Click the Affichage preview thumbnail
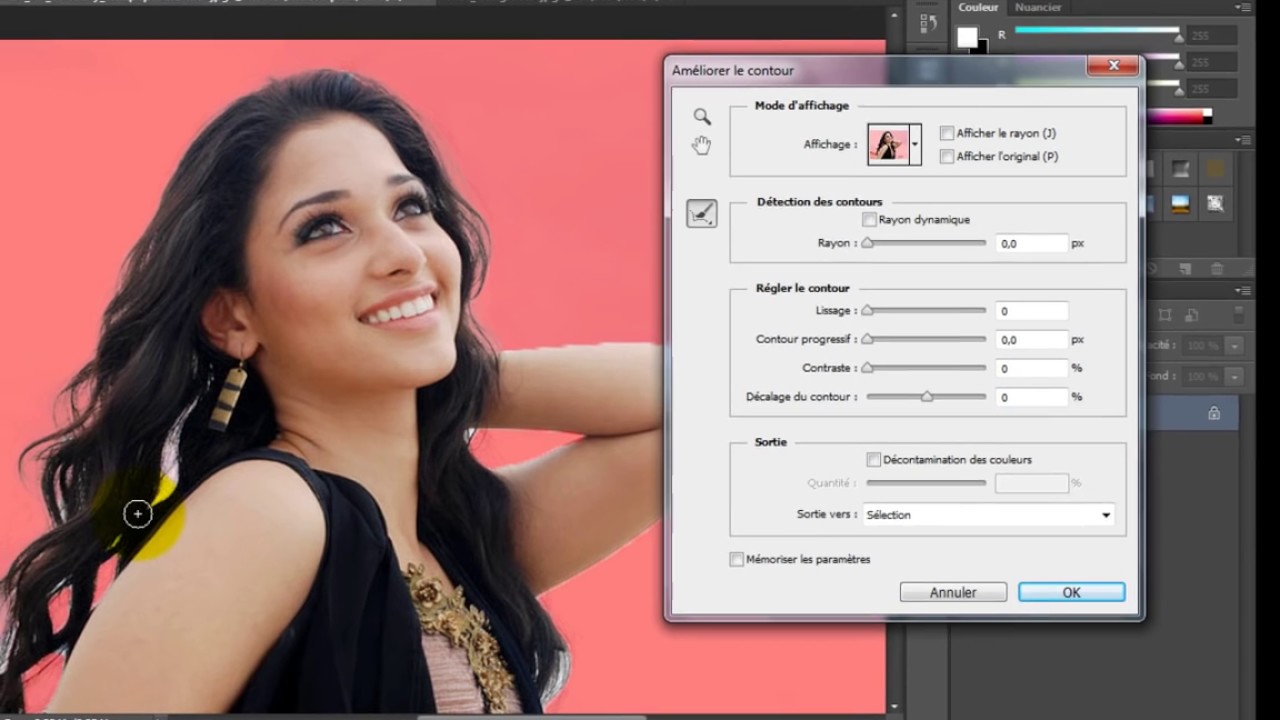1280x720 pixels. click(888, 145)
